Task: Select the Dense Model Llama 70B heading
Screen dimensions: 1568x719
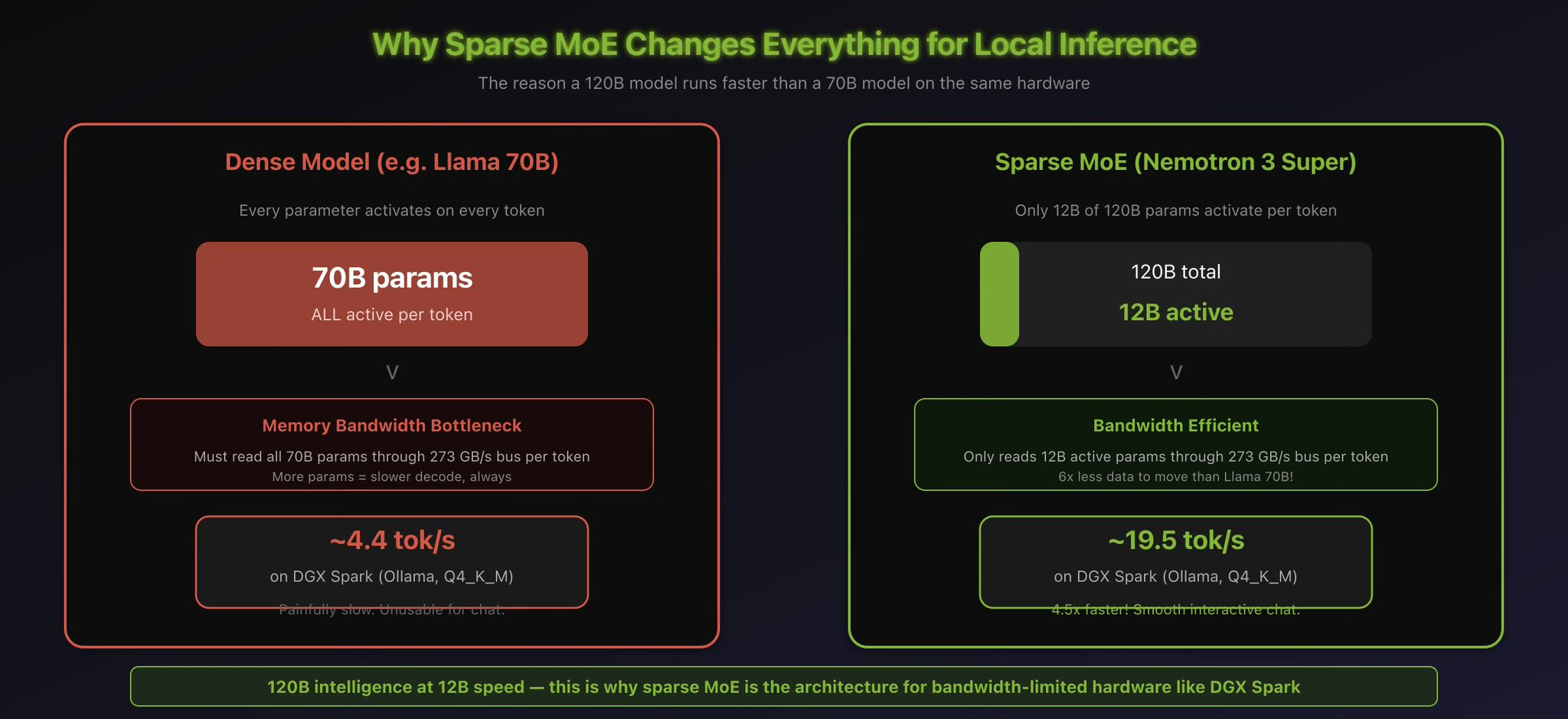Action: [392, 162]
